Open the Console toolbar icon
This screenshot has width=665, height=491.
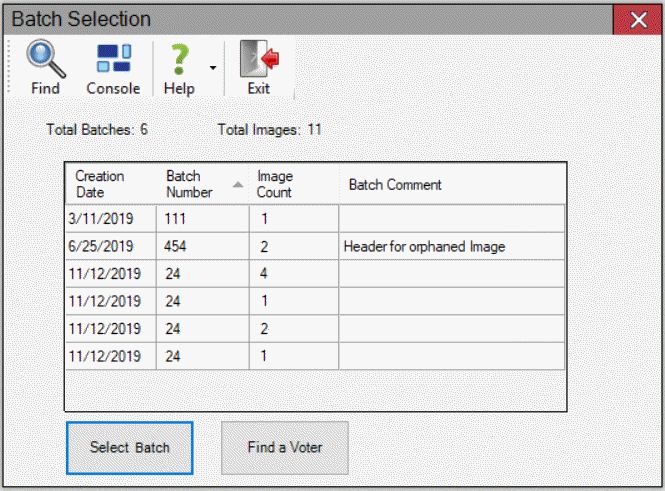pos(114,58)
